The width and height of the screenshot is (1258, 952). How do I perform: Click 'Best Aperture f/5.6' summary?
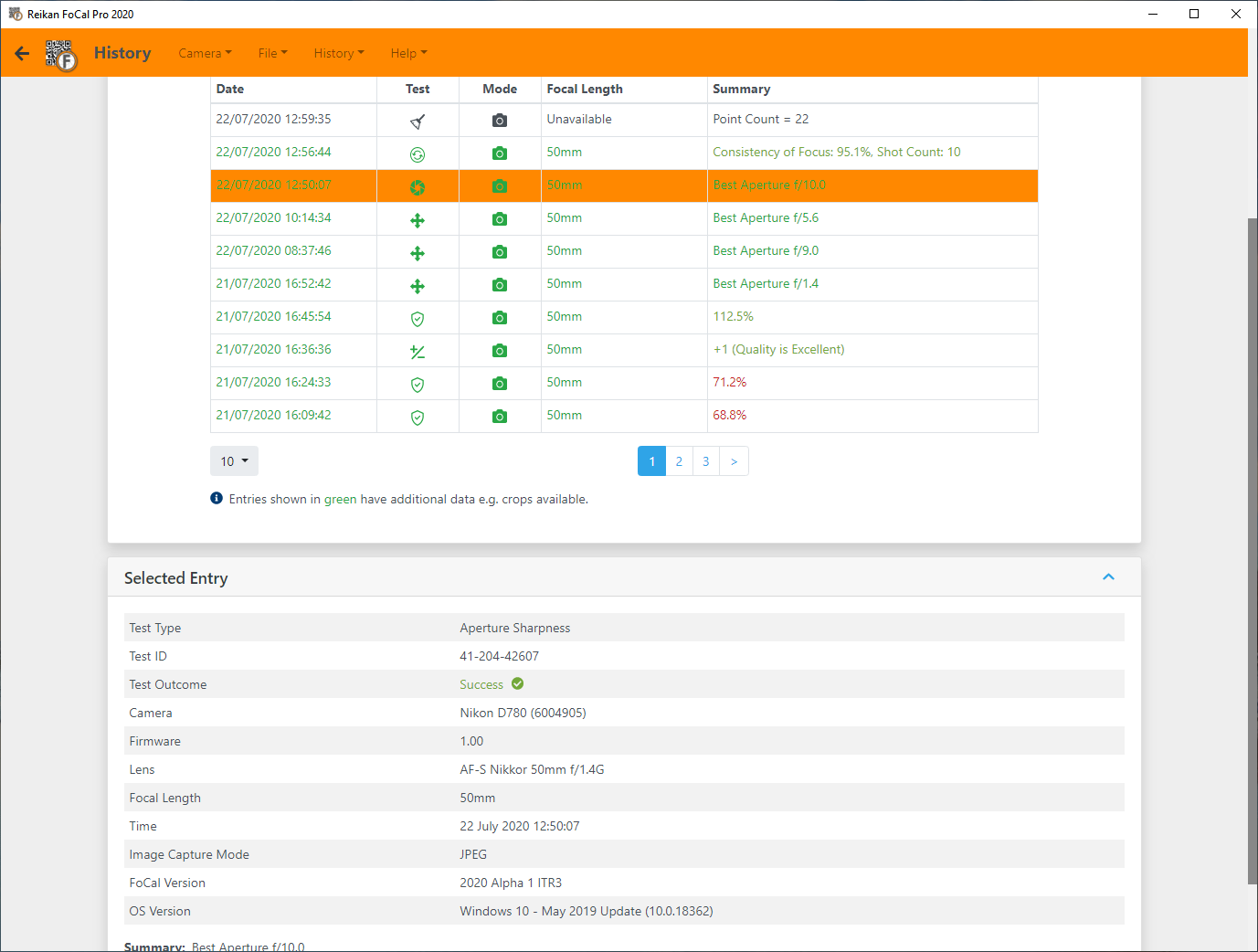(766, 217)
